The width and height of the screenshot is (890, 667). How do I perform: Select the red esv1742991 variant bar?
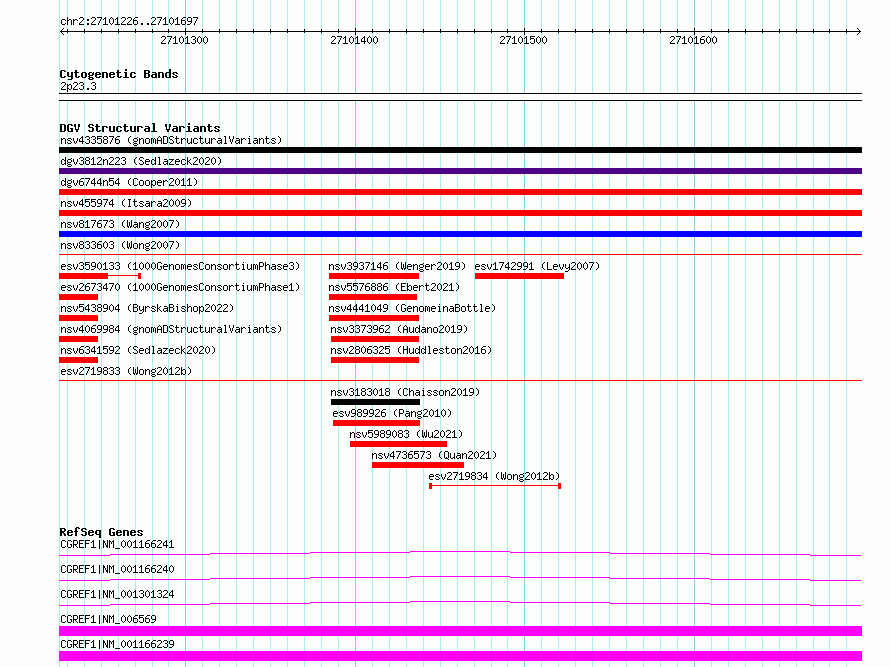[x=519, y=276]
